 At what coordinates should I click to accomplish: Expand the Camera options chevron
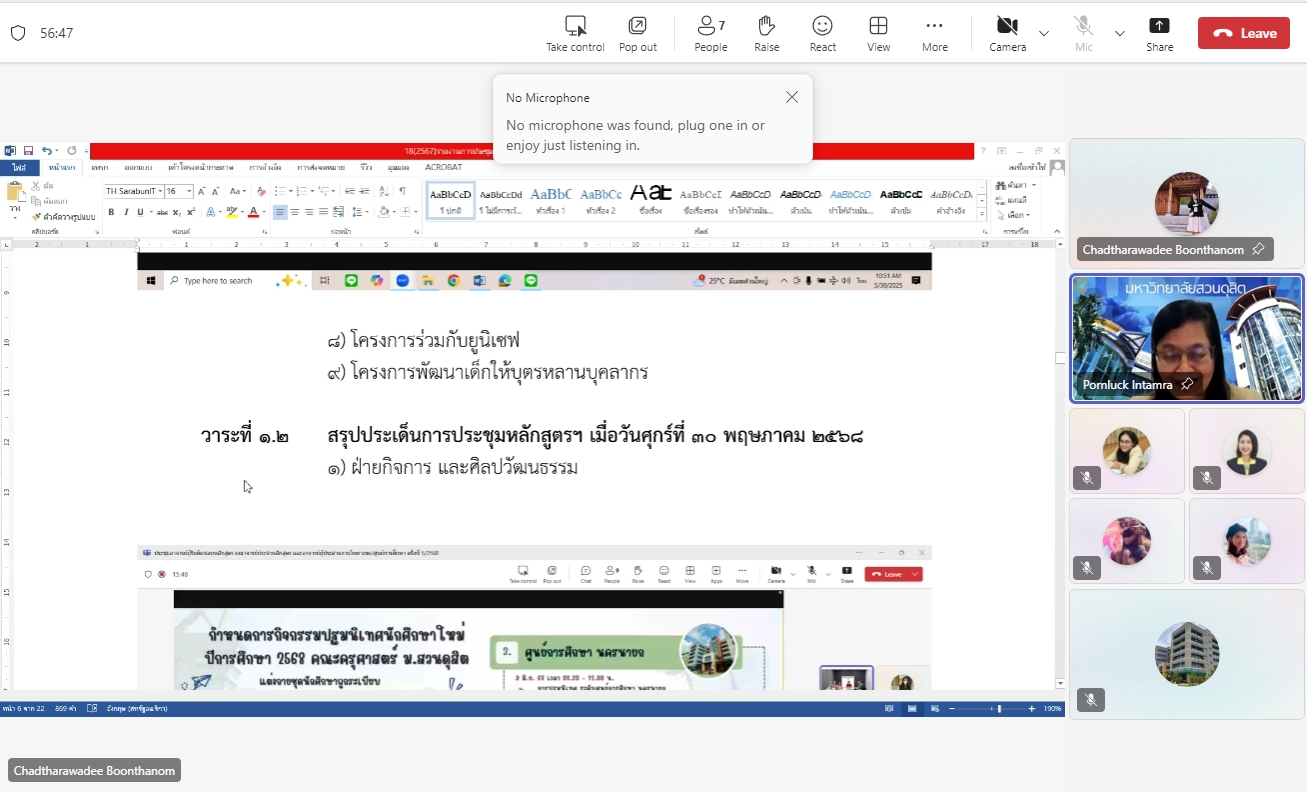(x=1044, y=33)
